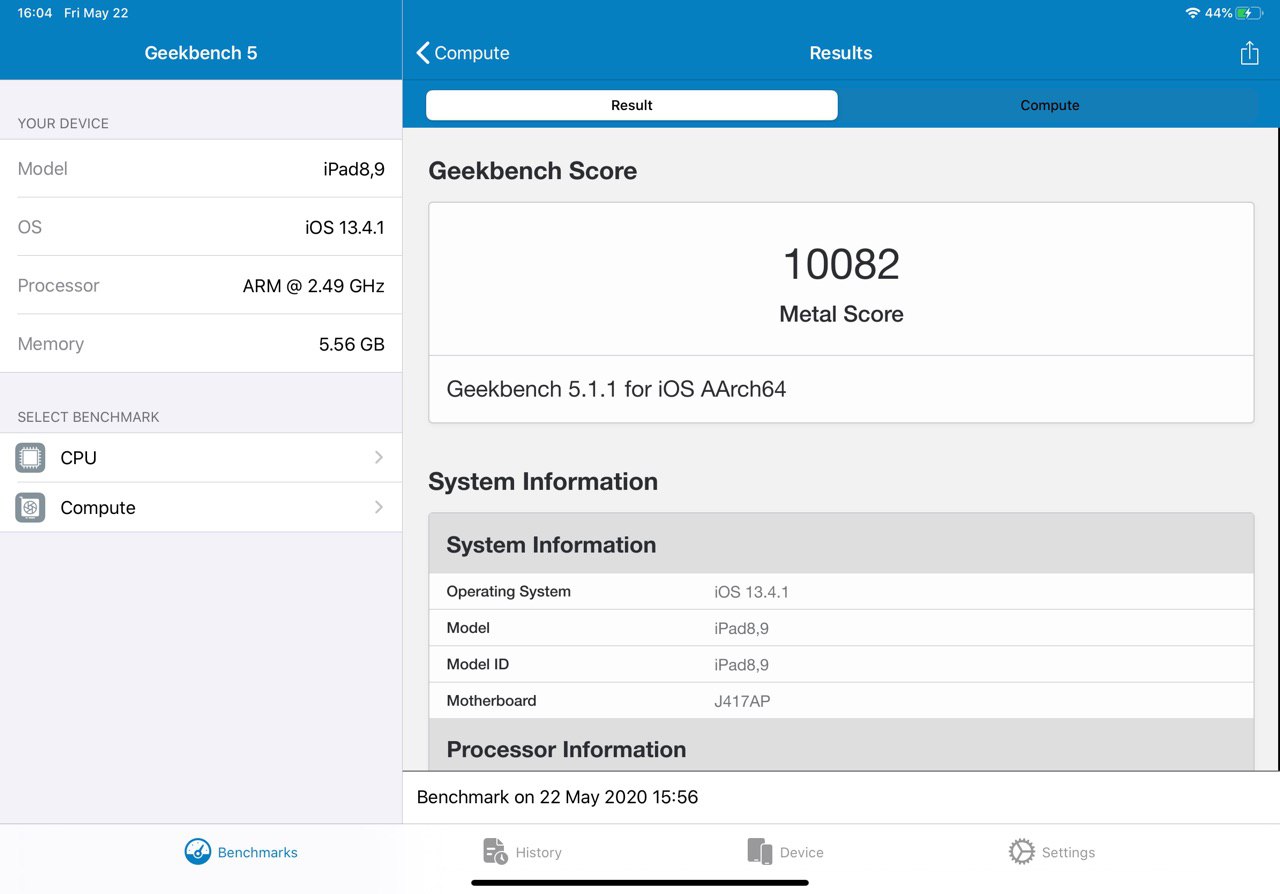This screenshot has height=894, width=1280.
Task: Select the CPU benchmark label
Action: tap(78, 458)
